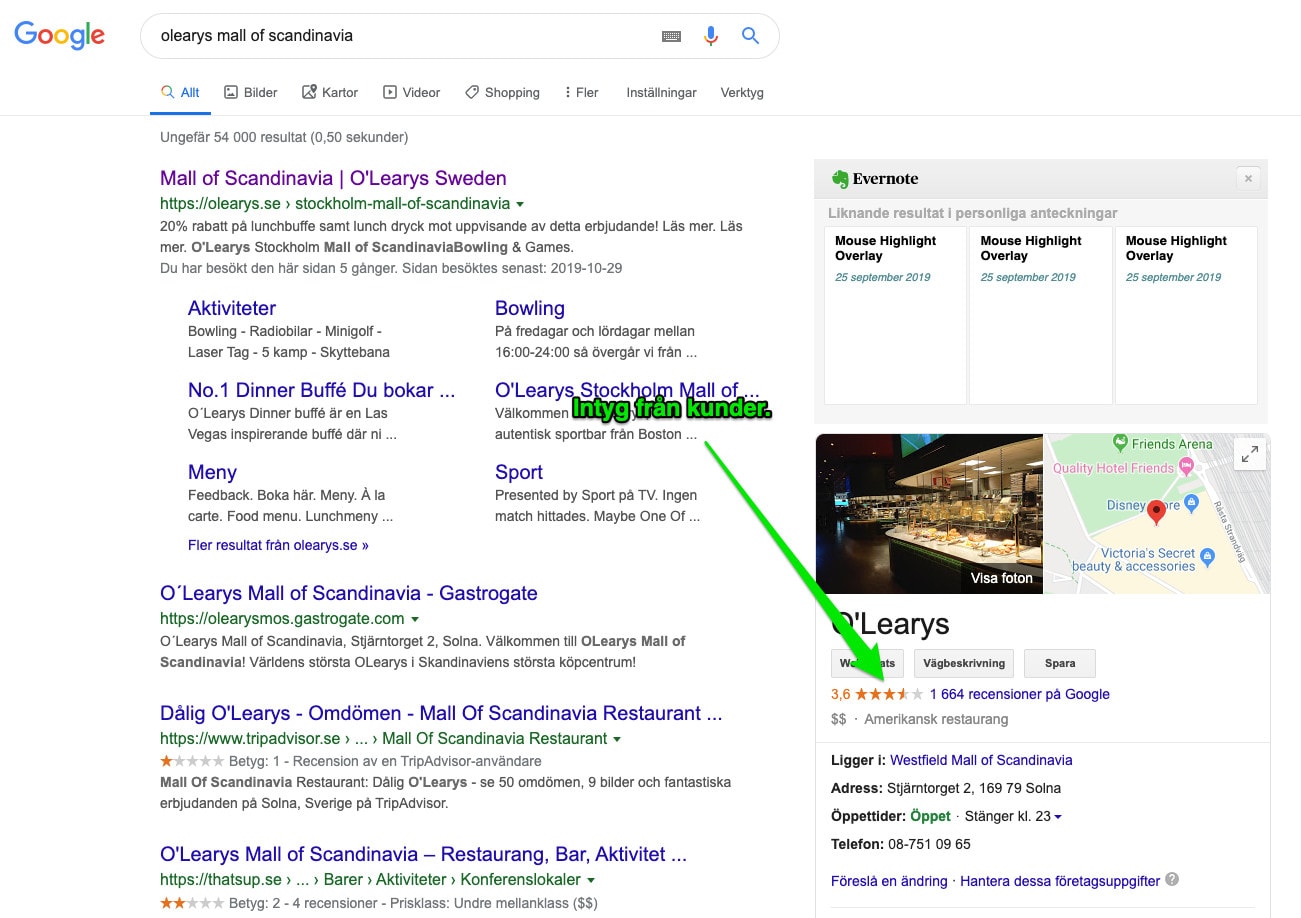Open the on-screen keyboard icon in search bar
Image resolution: width=1301 pixels, height=918 pixels.
671,36
